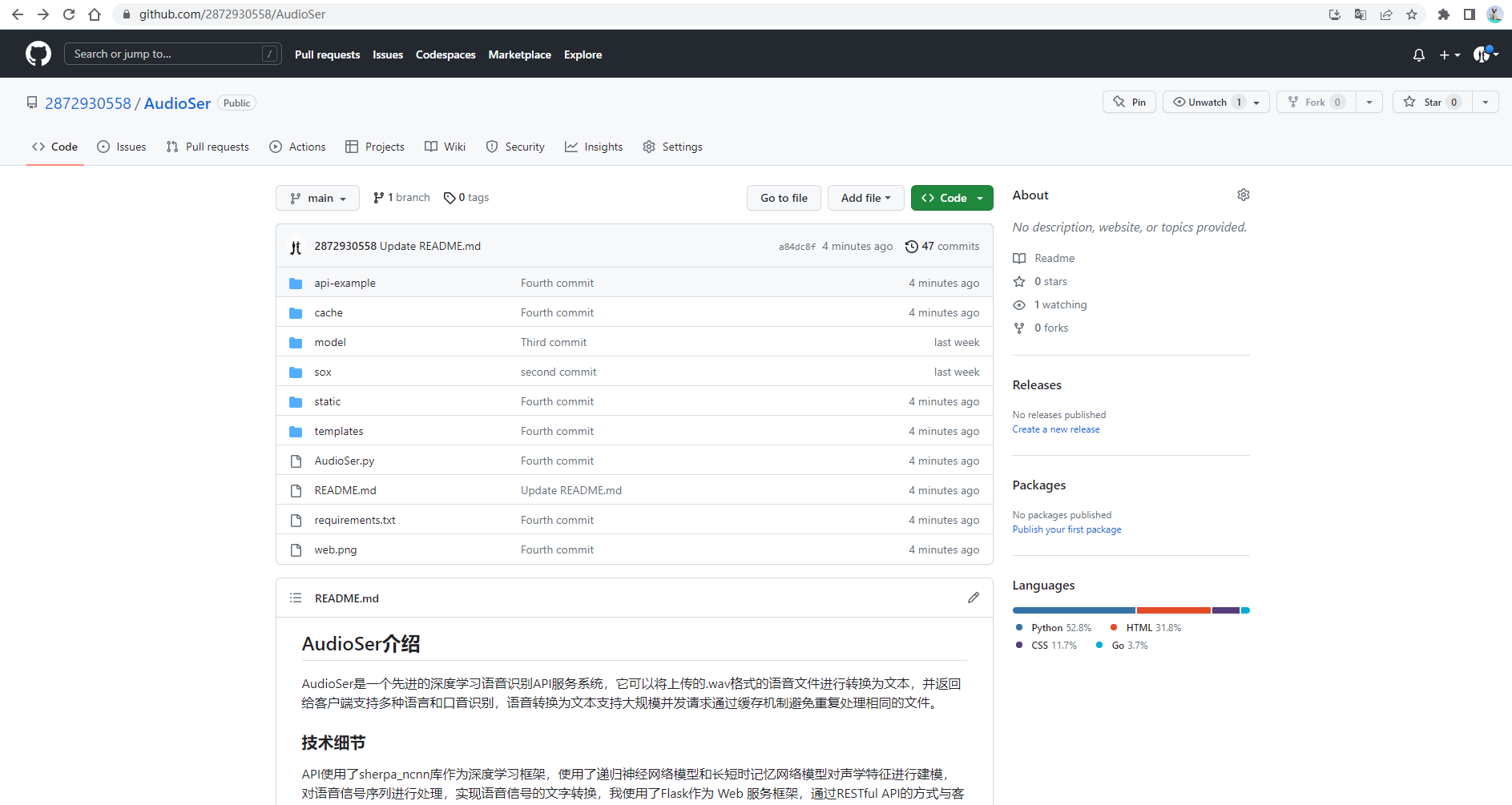Star the AudioSer repository
The height and width of the screenshot is (805, 1512).
pos(1432,102)
